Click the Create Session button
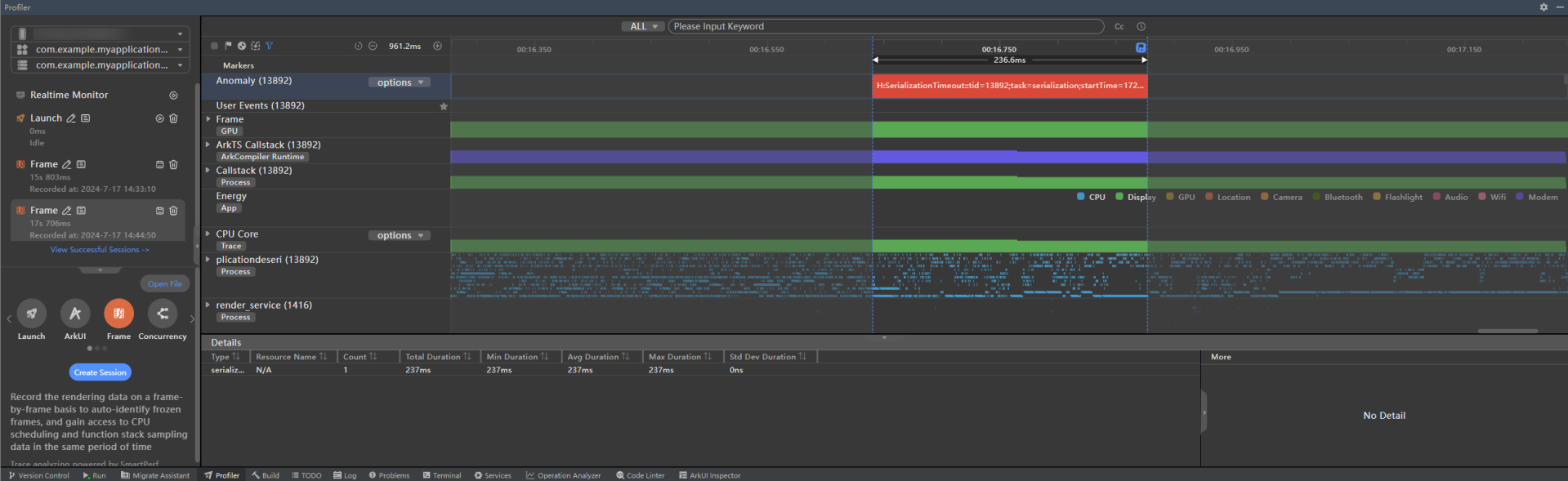Viewport: 1568px width, 481px height. 101,372
